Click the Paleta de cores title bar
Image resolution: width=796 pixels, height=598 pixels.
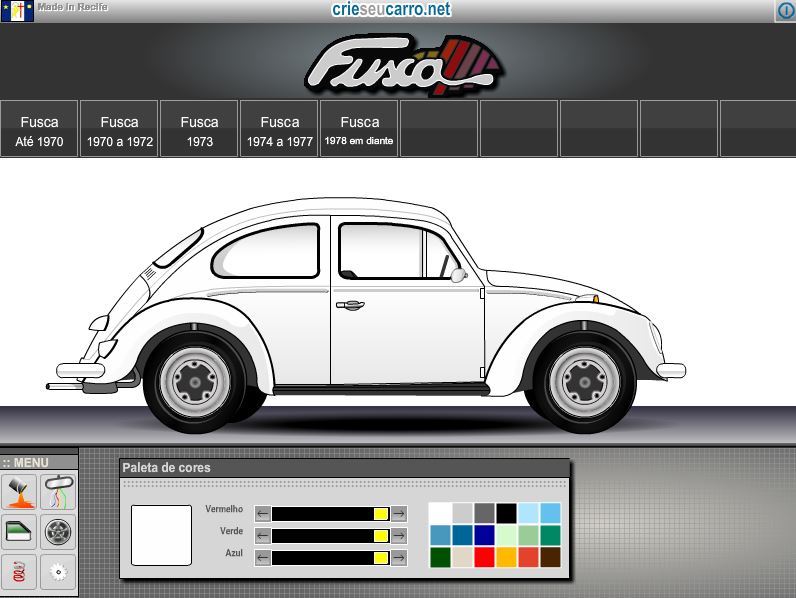[x=345, y=468]
